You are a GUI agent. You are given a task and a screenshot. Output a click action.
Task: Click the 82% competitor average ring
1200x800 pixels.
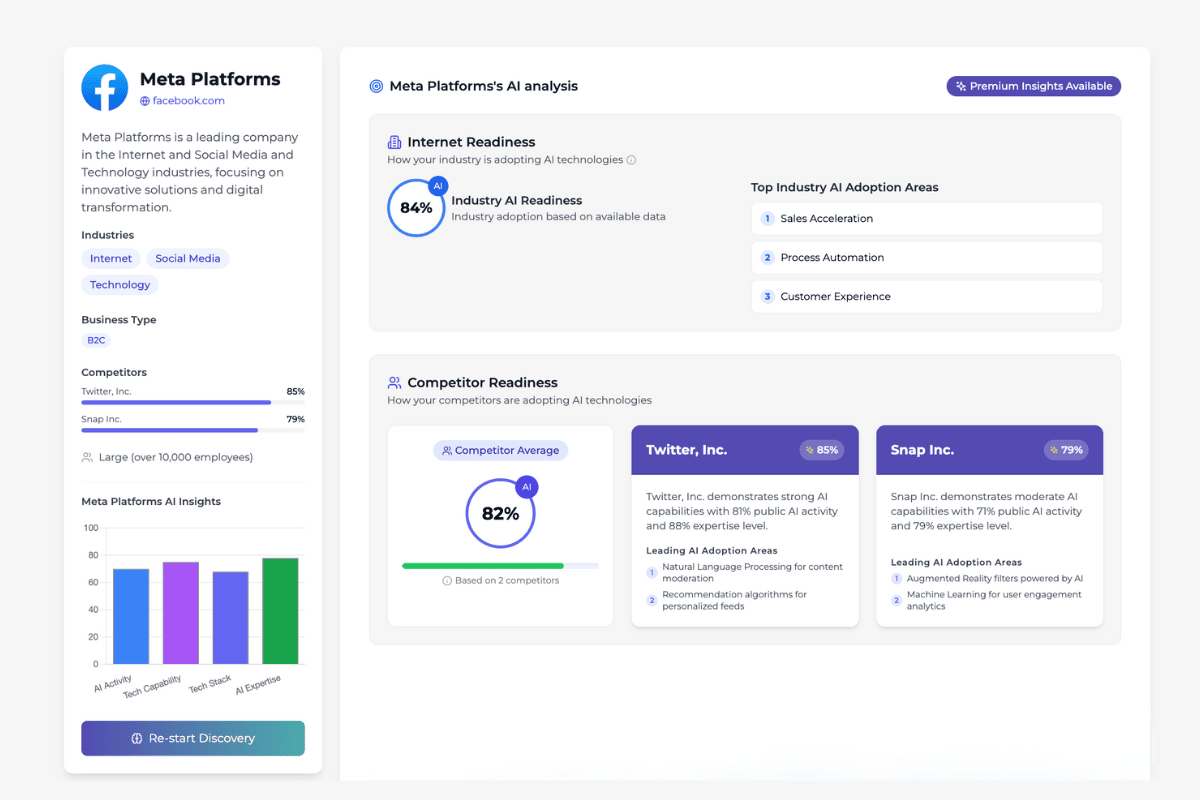point(500,514)
